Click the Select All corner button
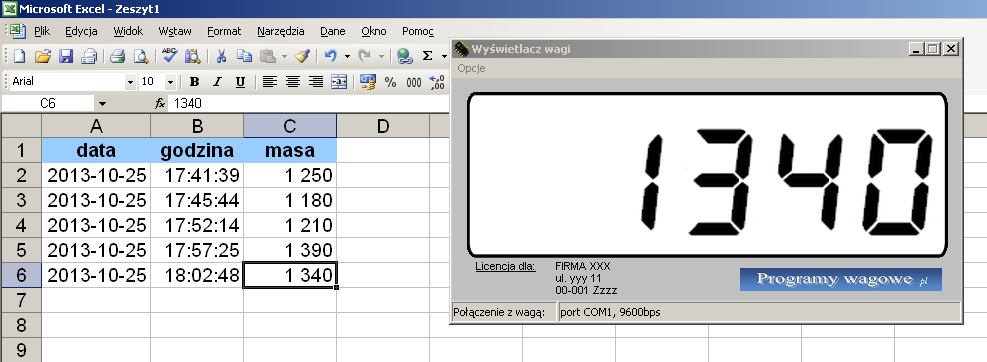 click(x=21, y=126)
